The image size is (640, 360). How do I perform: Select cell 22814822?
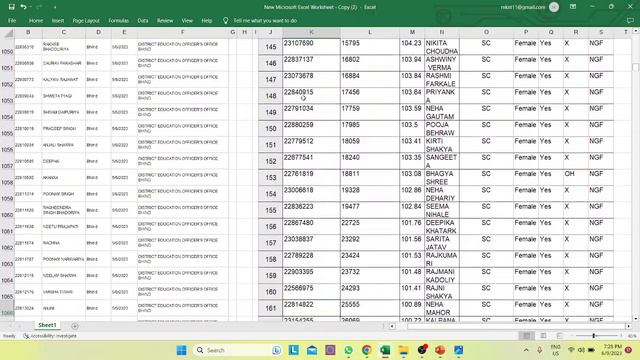[x=311, y=308]
